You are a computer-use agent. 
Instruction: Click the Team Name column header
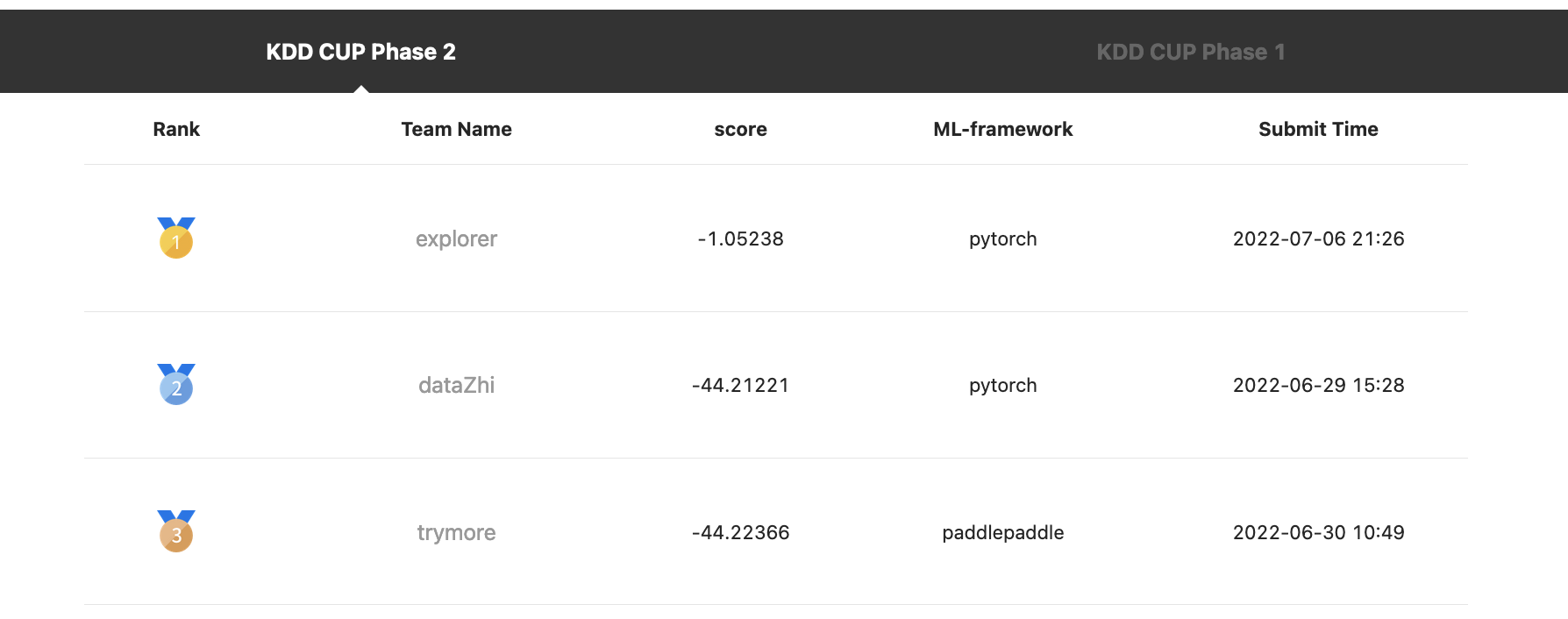pos(456,129)
